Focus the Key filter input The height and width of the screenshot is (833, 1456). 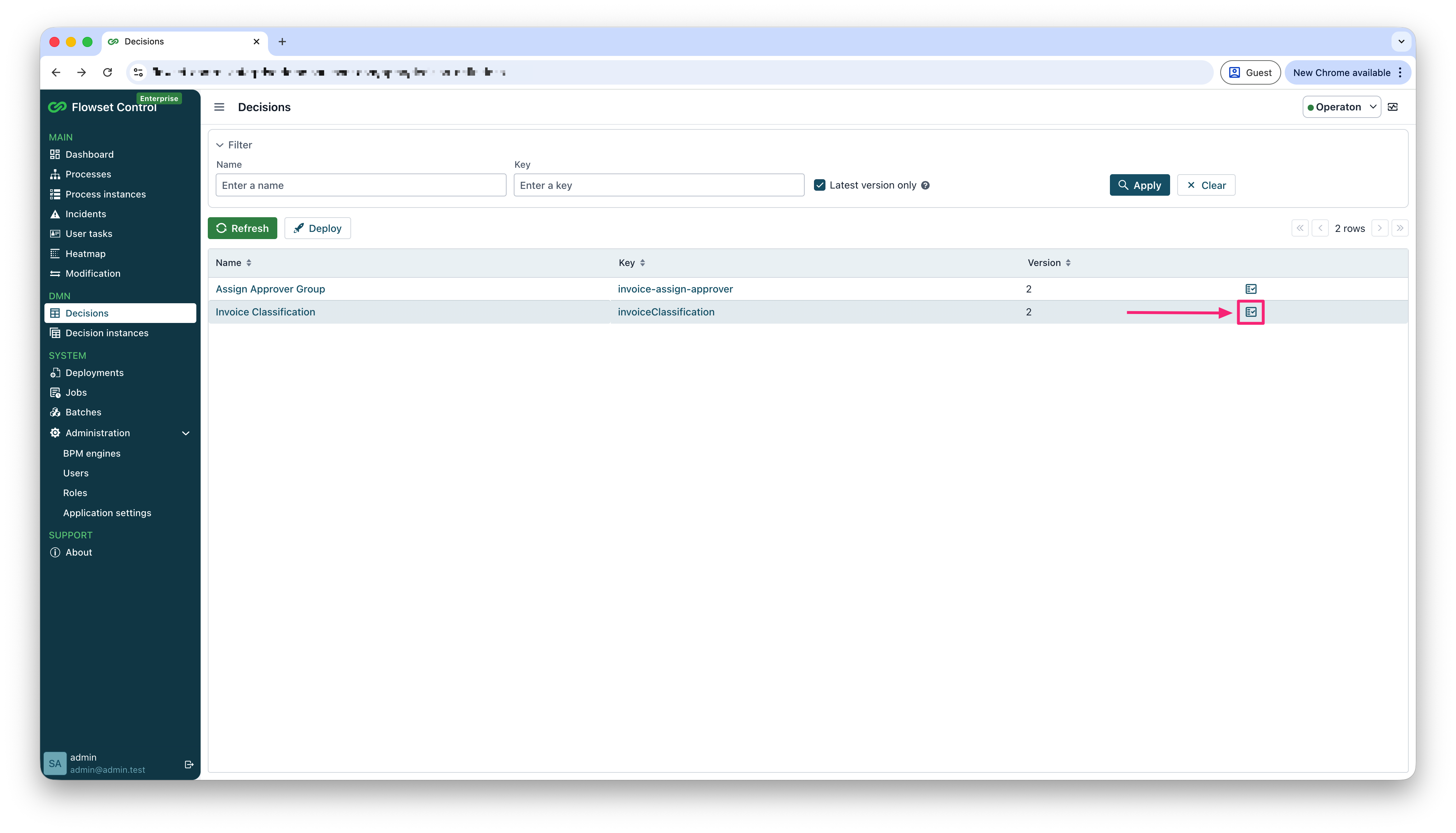point(659,185)
